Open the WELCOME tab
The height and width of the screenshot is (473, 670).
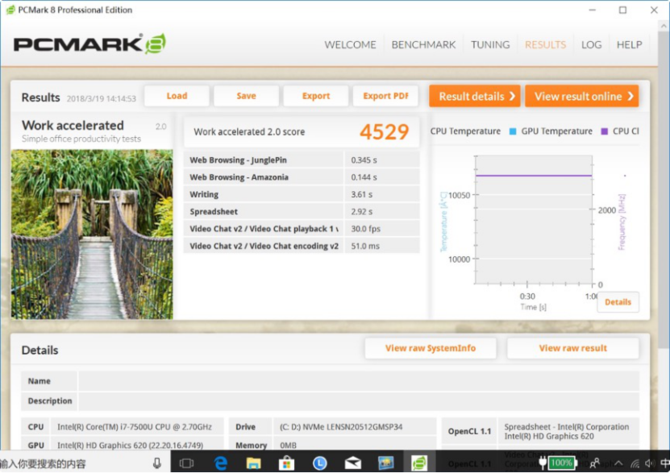350,44
